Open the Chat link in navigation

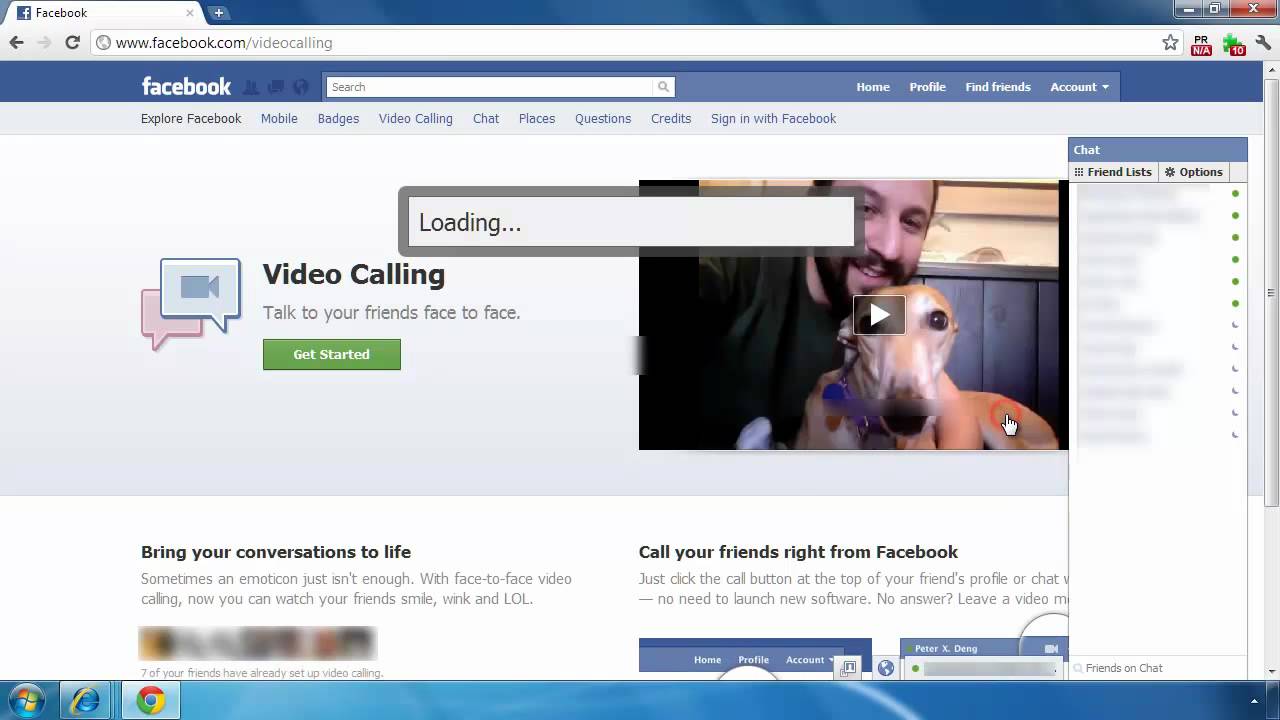[486, 118]
